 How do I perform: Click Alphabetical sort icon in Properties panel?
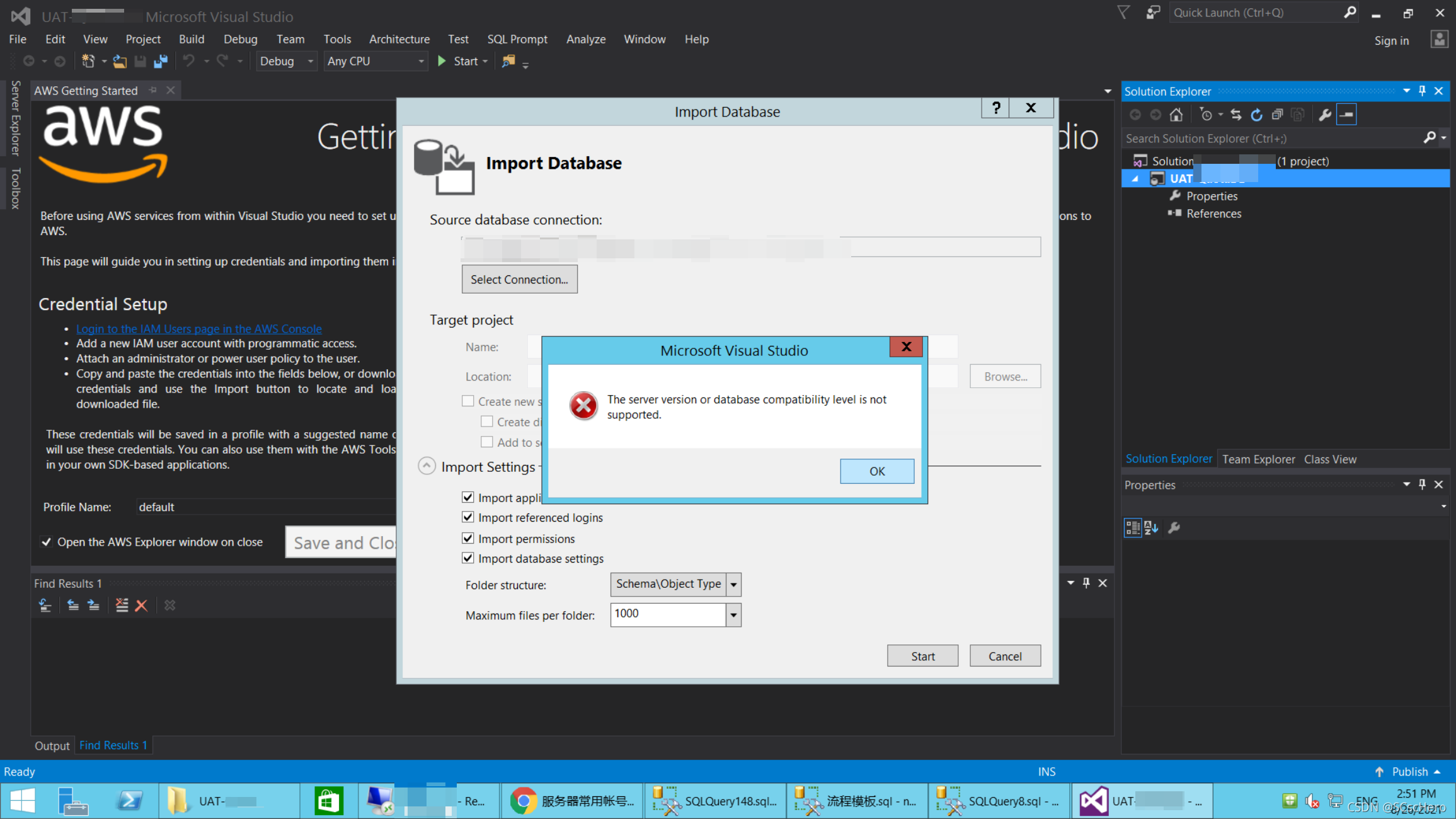coord(1151,528)
